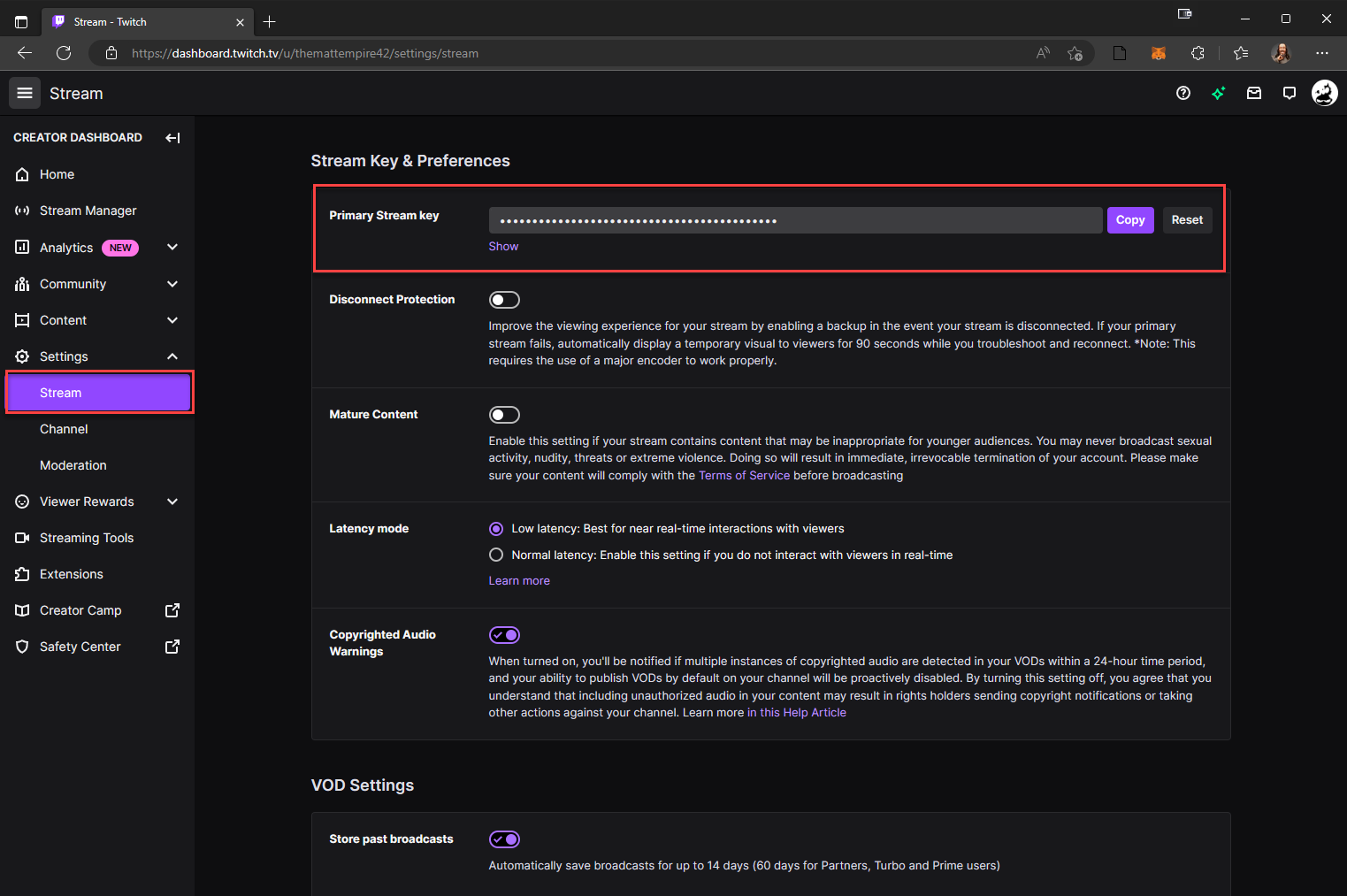Open Creator Camp external link arrow icon
This screenshot has height=896, width=1347.
click(172, 610)
